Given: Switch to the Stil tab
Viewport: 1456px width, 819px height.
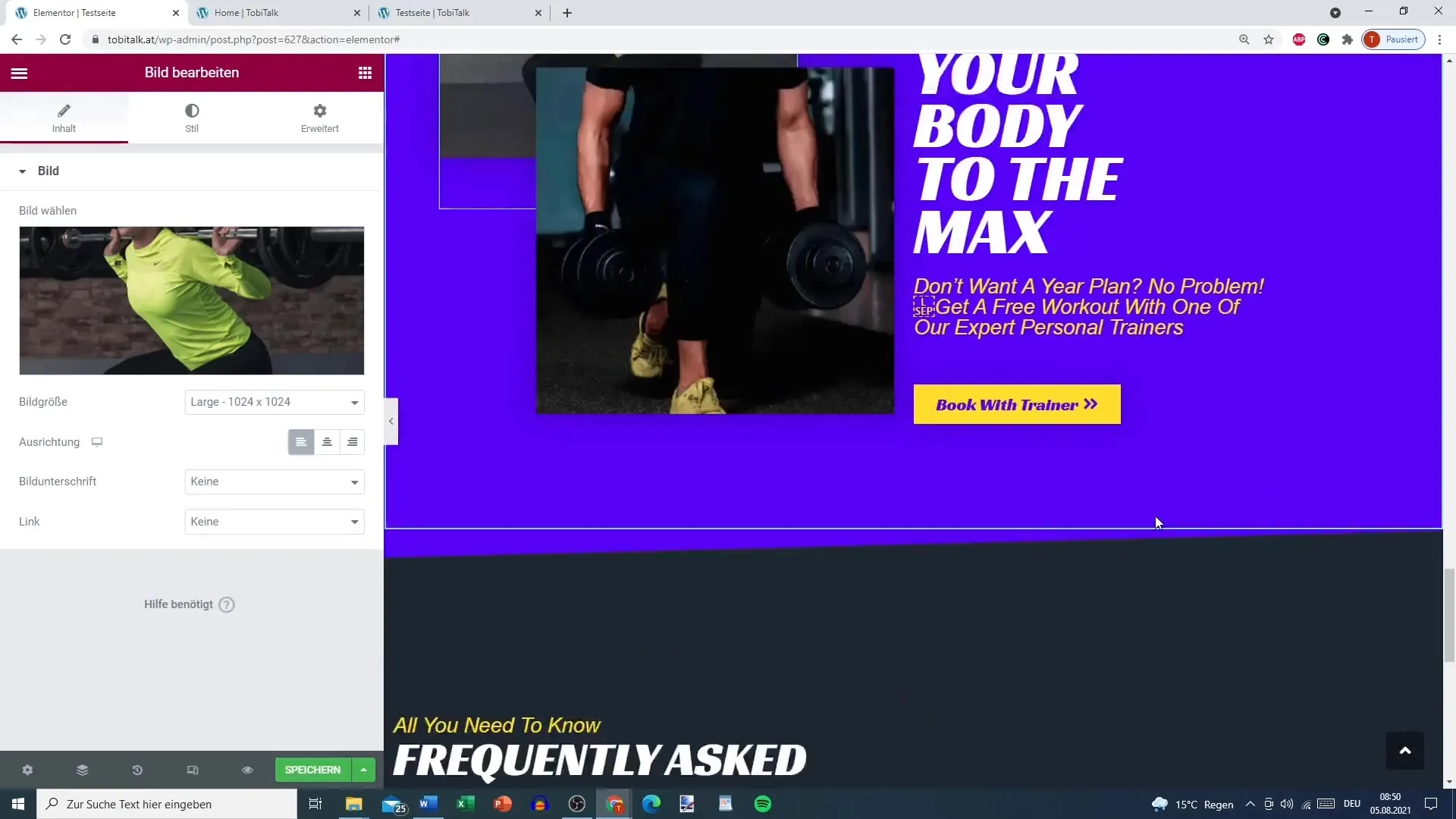Looking at the screenshot, I should 191,117.
